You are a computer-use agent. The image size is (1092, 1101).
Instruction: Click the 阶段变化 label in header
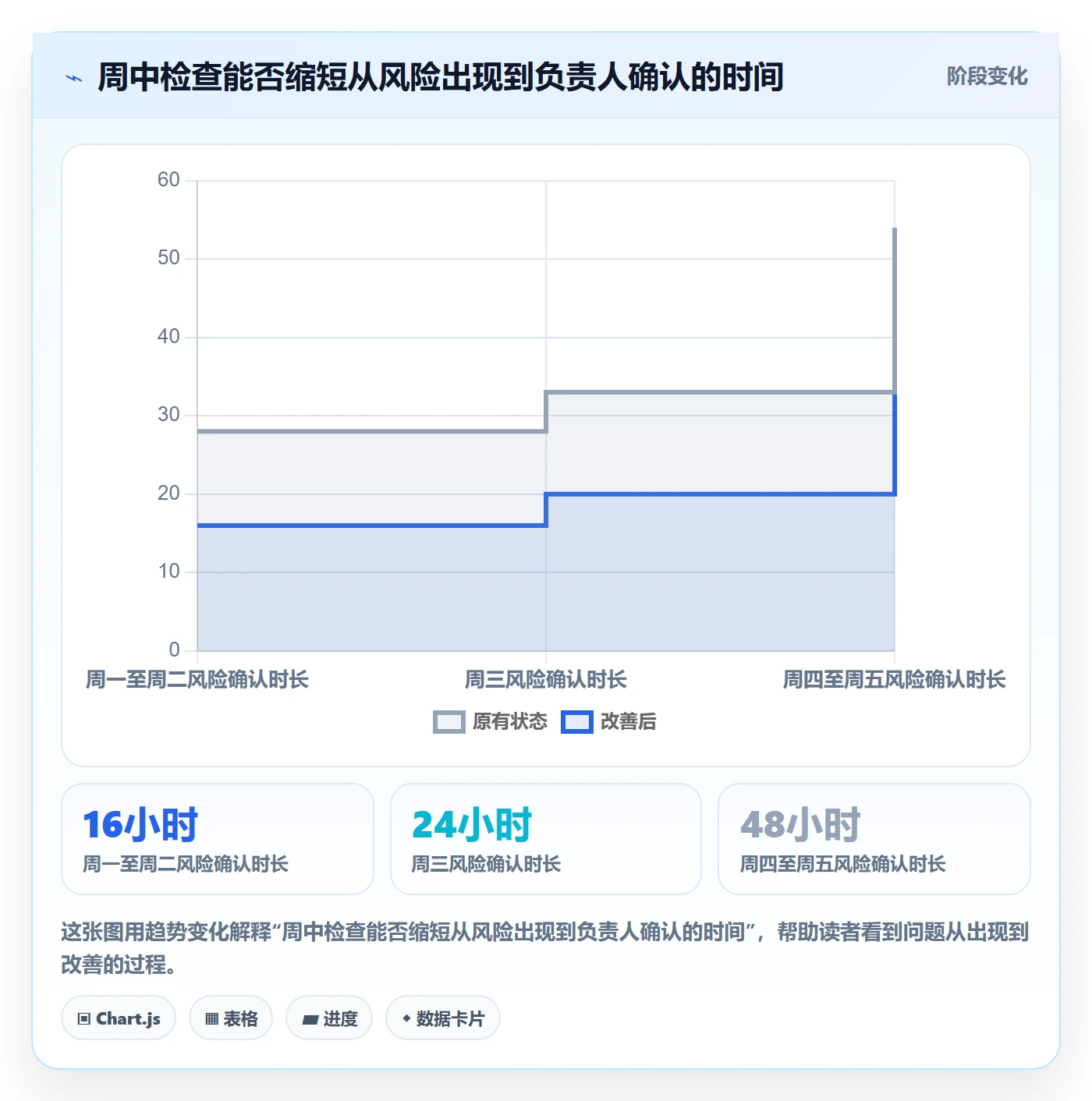[x=987, y=76]
